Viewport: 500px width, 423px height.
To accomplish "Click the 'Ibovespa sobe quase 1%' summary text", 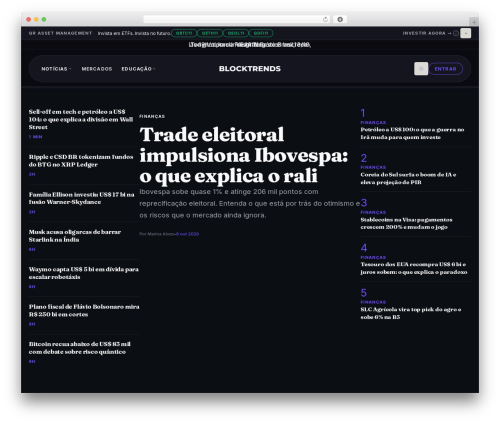I will click(249, 203).
